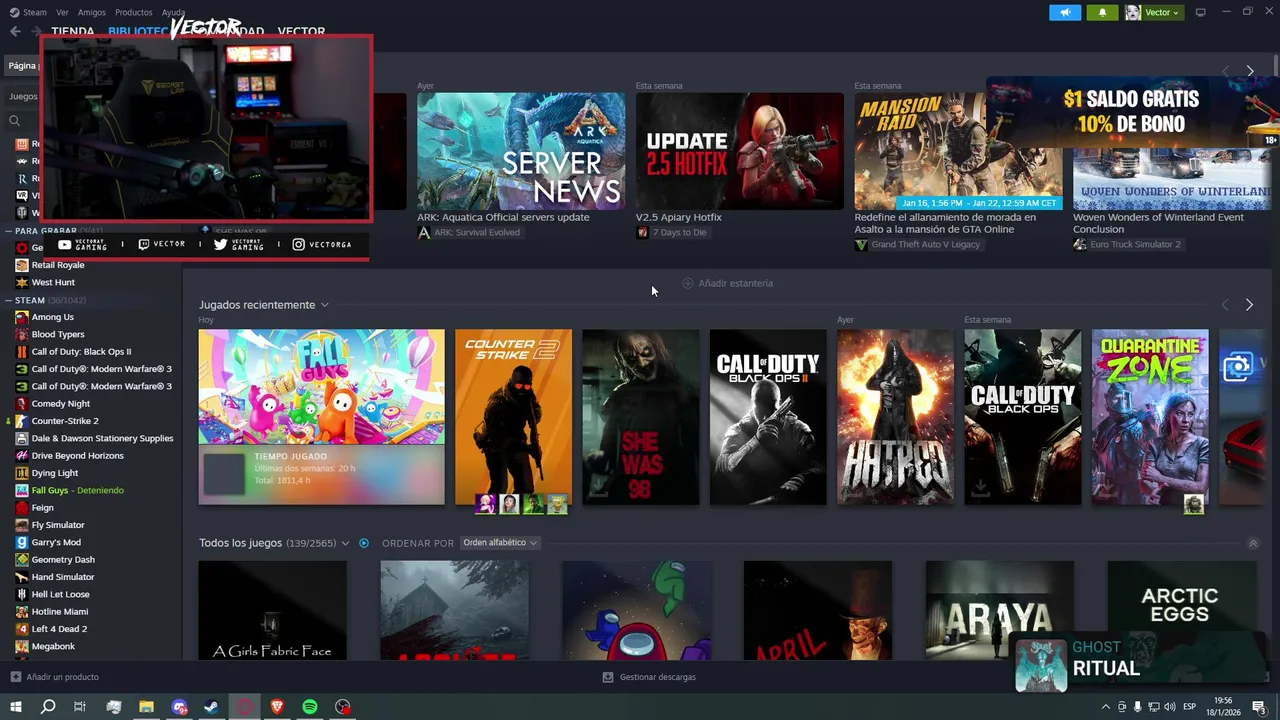Viewport: 1280px width, 720px height.
Task: Click Hotline Miami icon in sidebar
Action: tap(22, 611)
